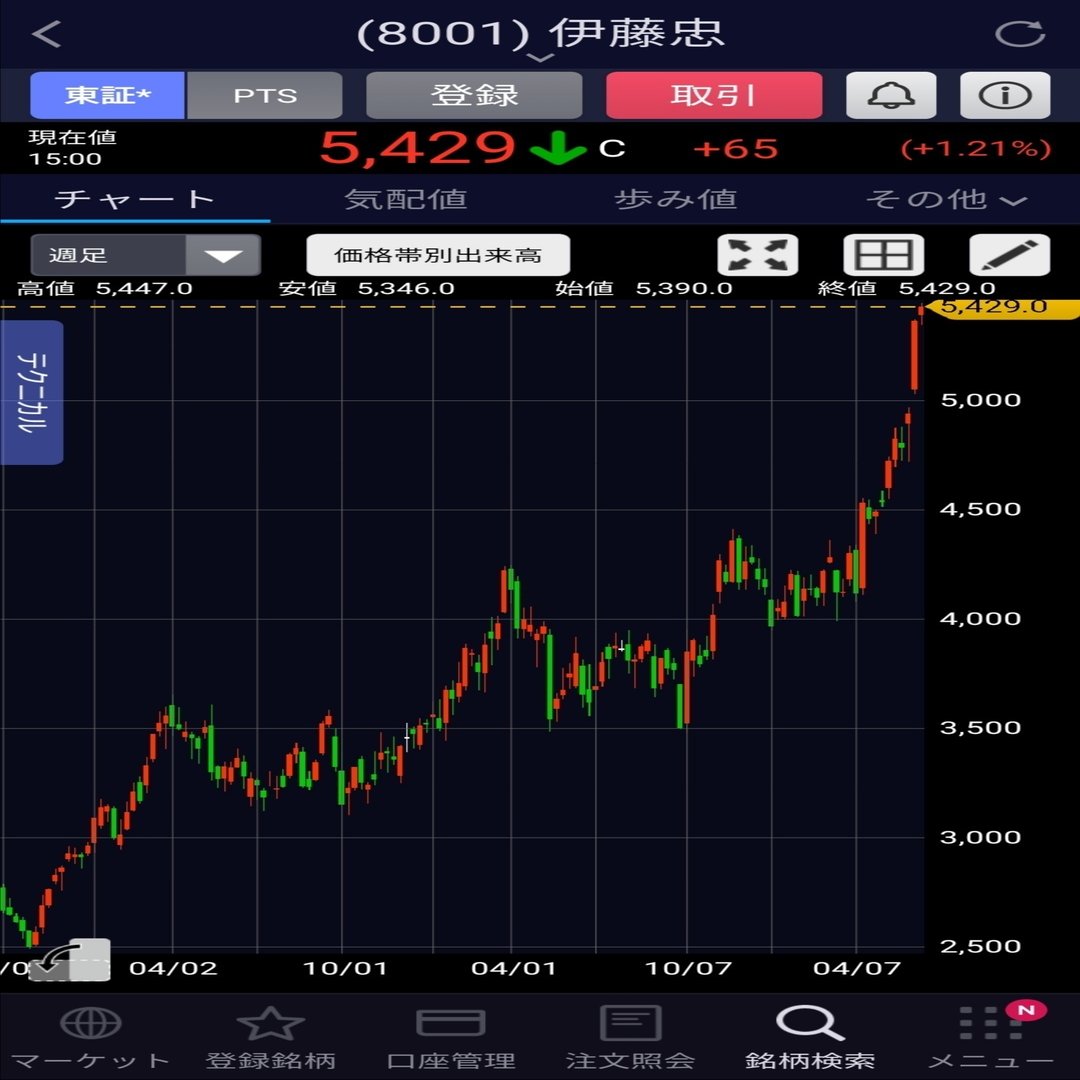Toggle 価格帯別出来高 volume overlay

coord(438,255)
